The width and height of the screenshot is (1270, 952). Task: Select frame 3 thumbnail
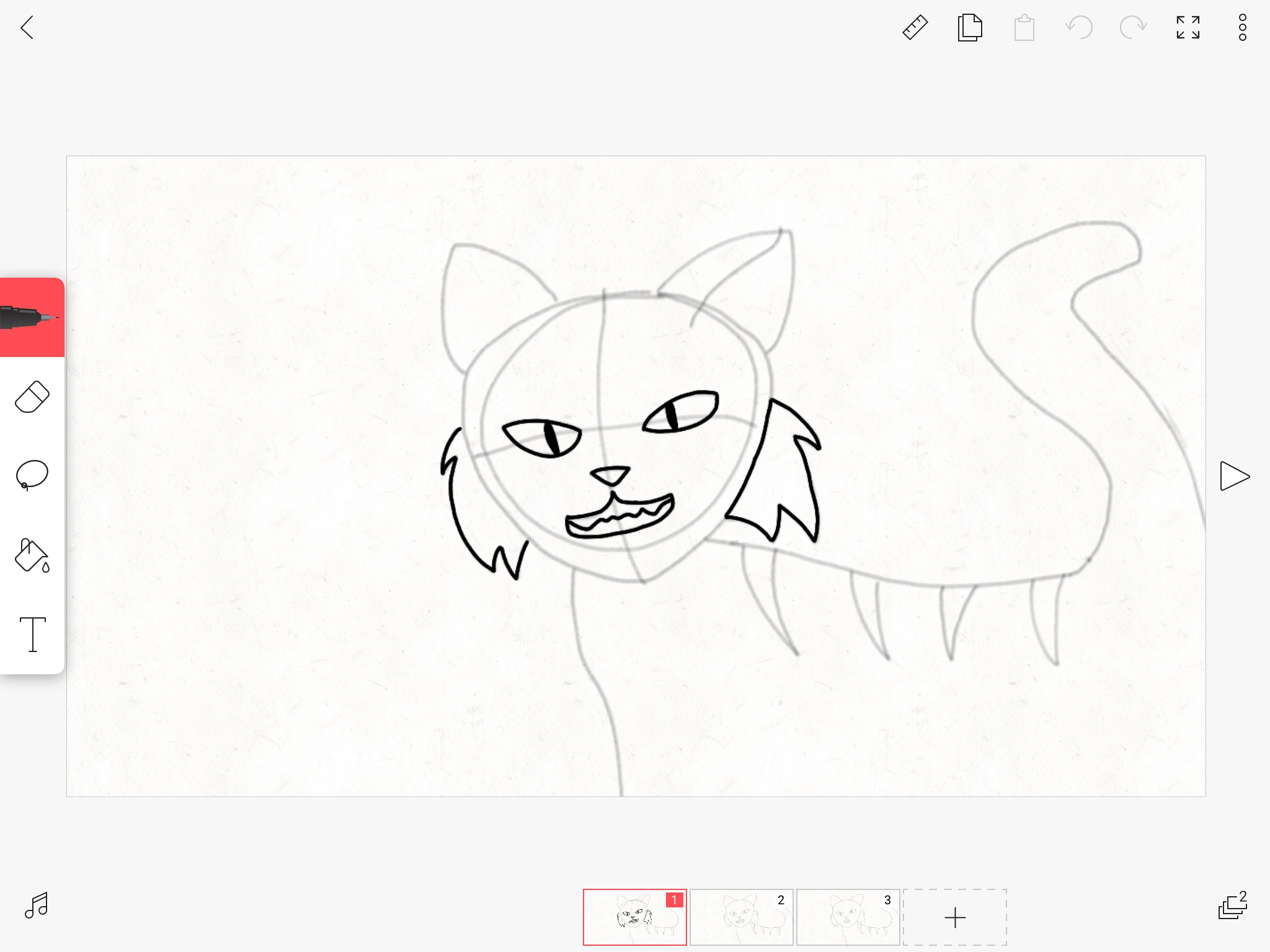tap(848, 917)
